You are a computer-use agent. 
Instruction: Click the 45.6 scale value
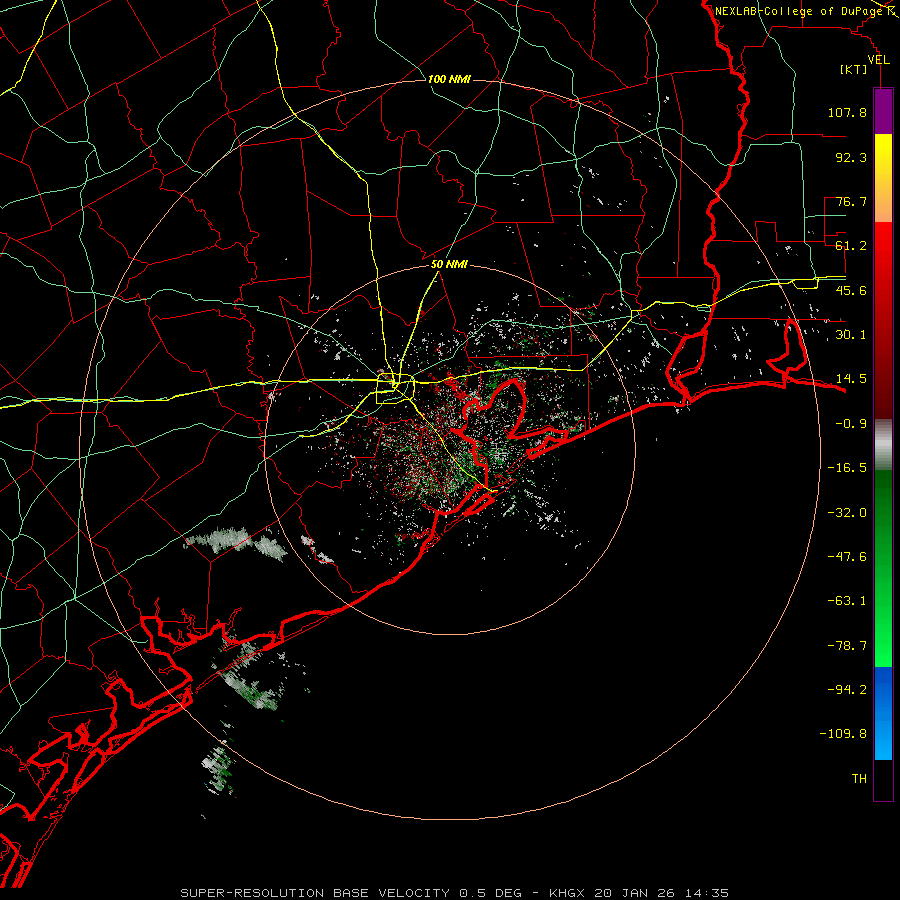851,290
